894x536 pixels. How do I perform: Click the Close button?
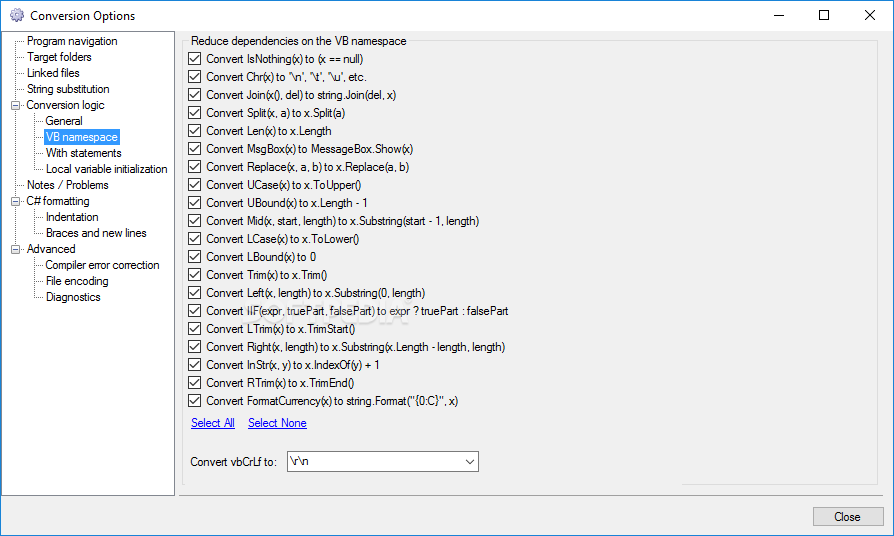848,517
